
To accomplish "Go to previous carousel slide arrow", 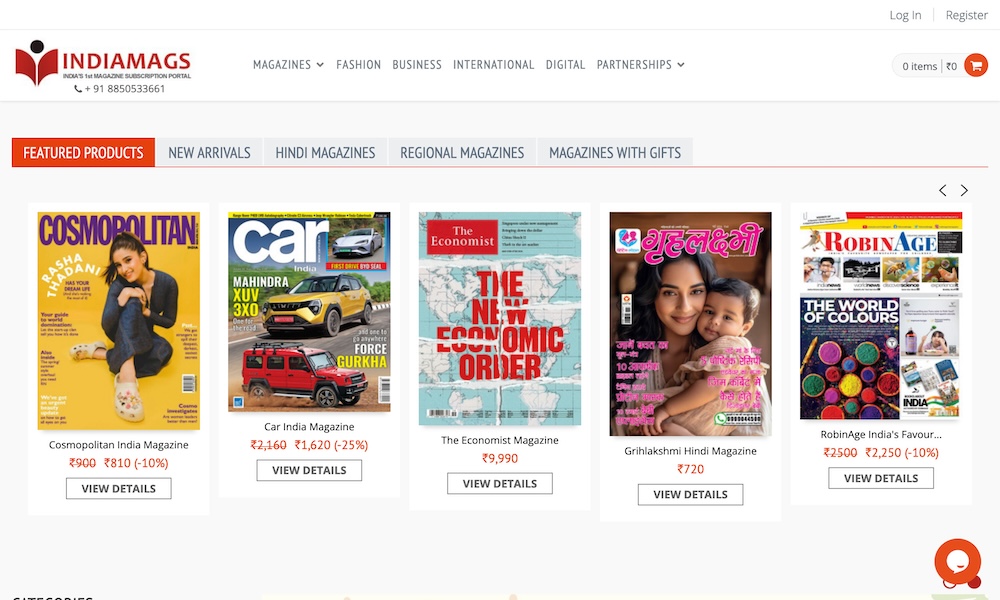I will pyautogui.click(x=943, y=190).
